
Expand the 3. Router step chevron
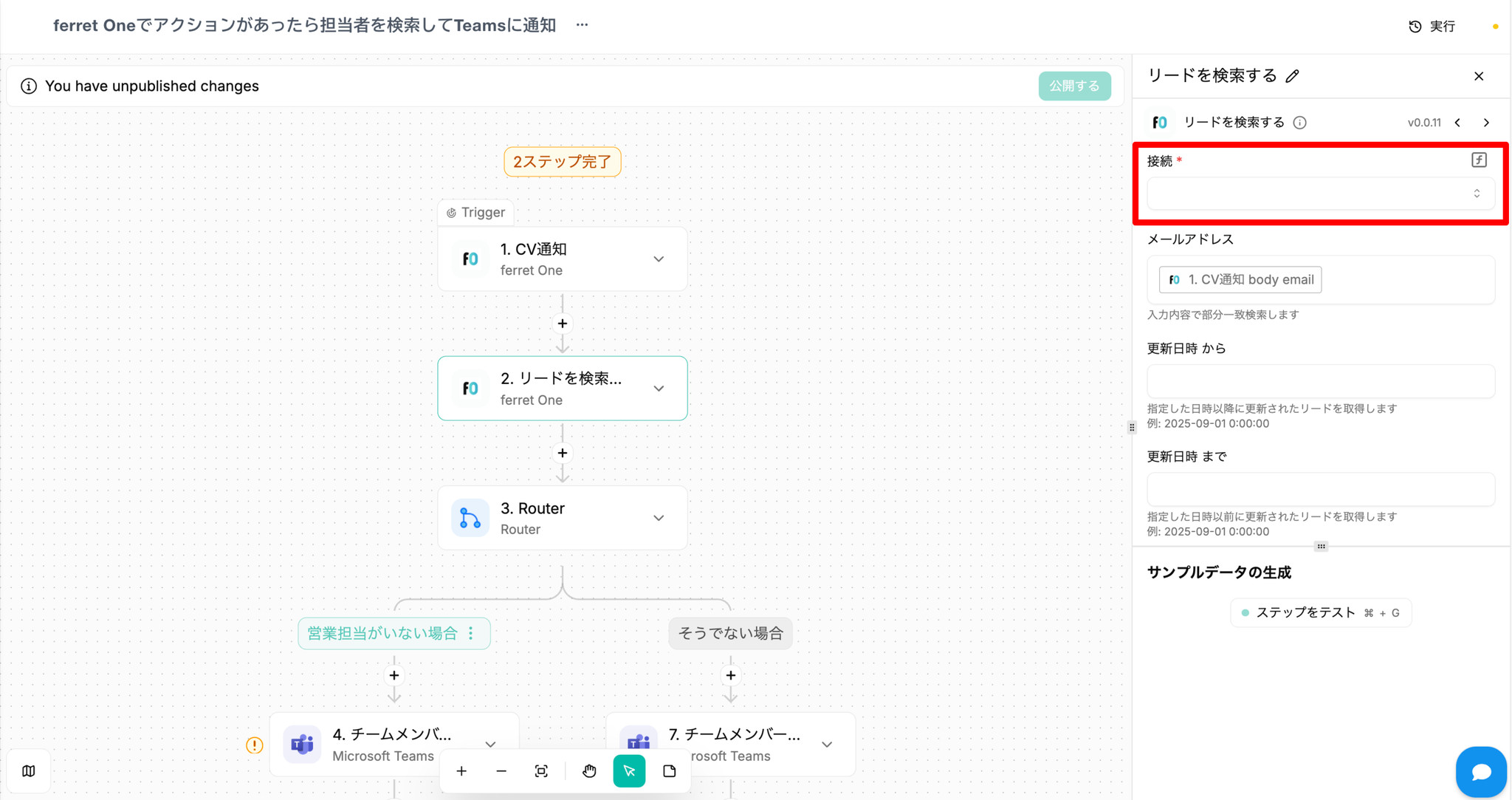point(659,518)
